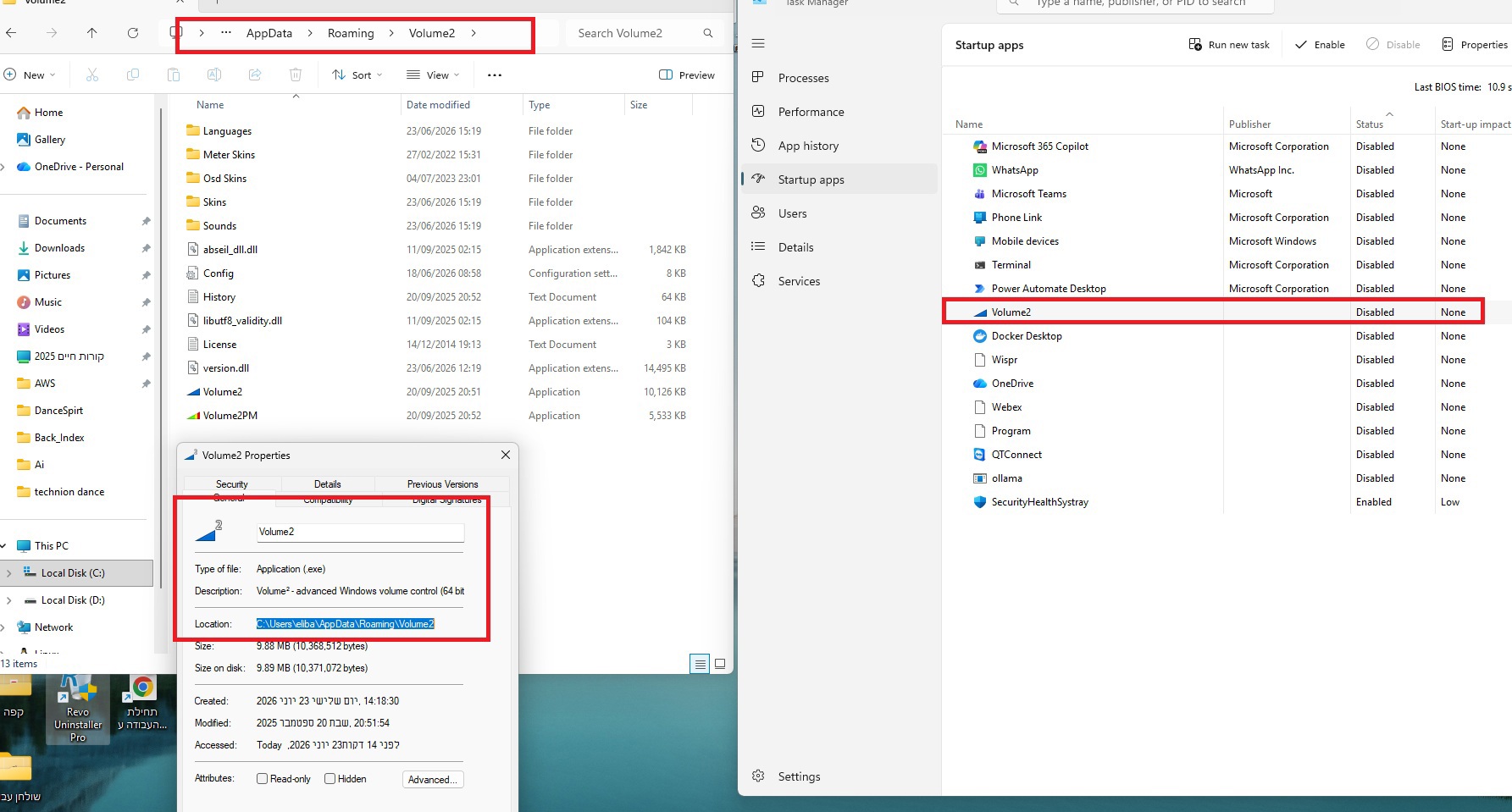
Task: Click the Cut scissors icon in Explorer toolbar
Action: [x=92, y=75]
